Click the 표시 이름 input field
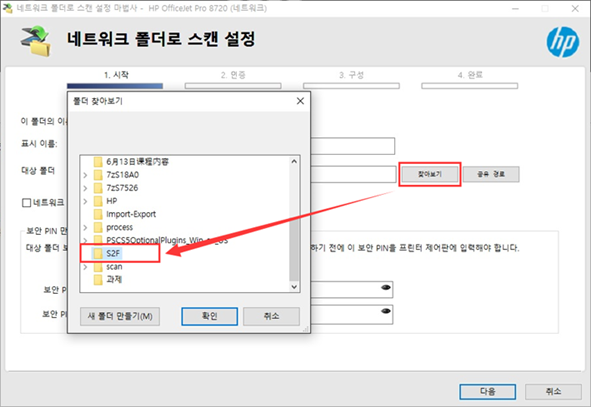Image resolution: width=591 pixels, height=407 pixels. point(352,146)
